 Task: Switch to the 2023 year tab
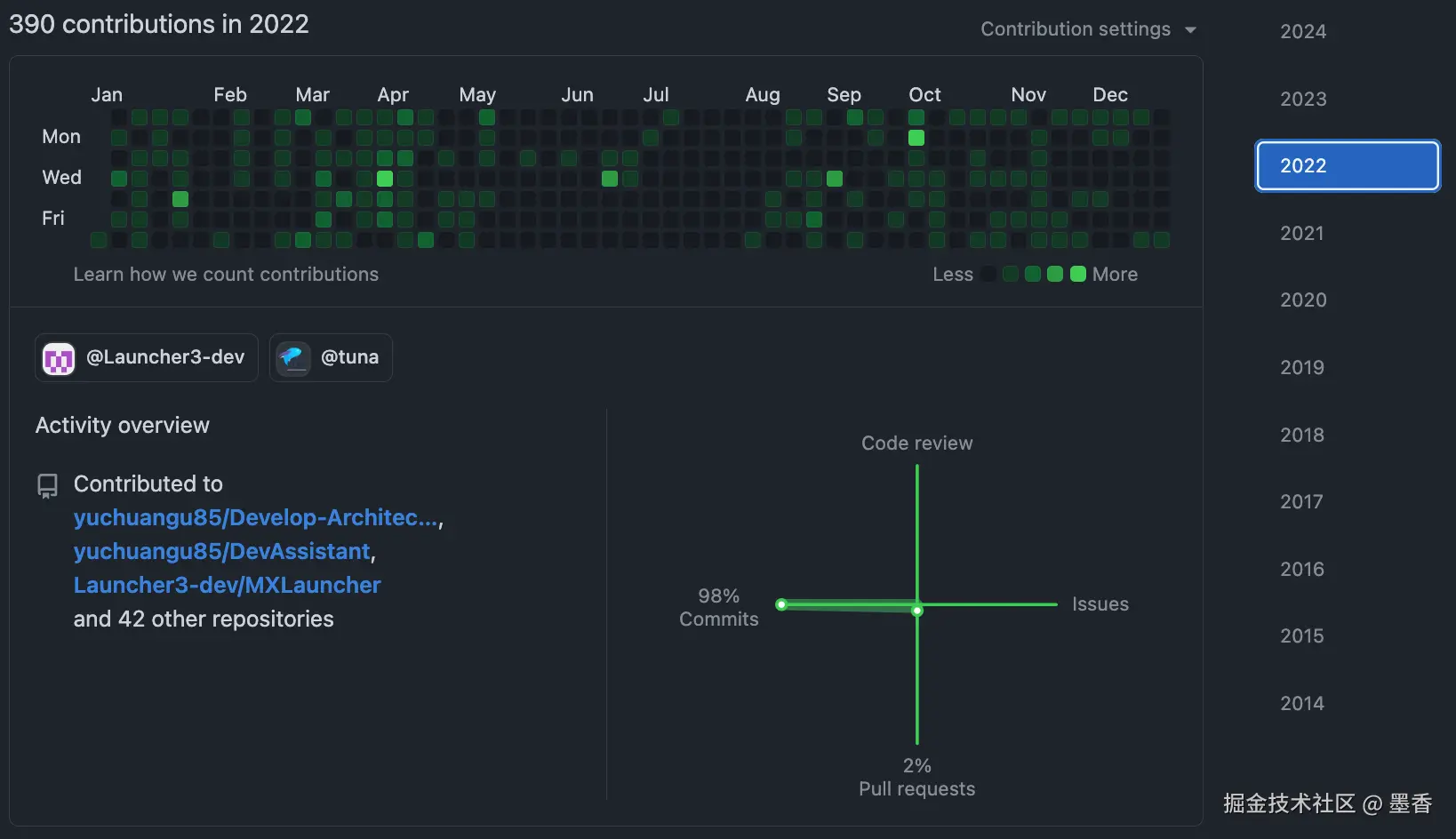[1302, 99]
